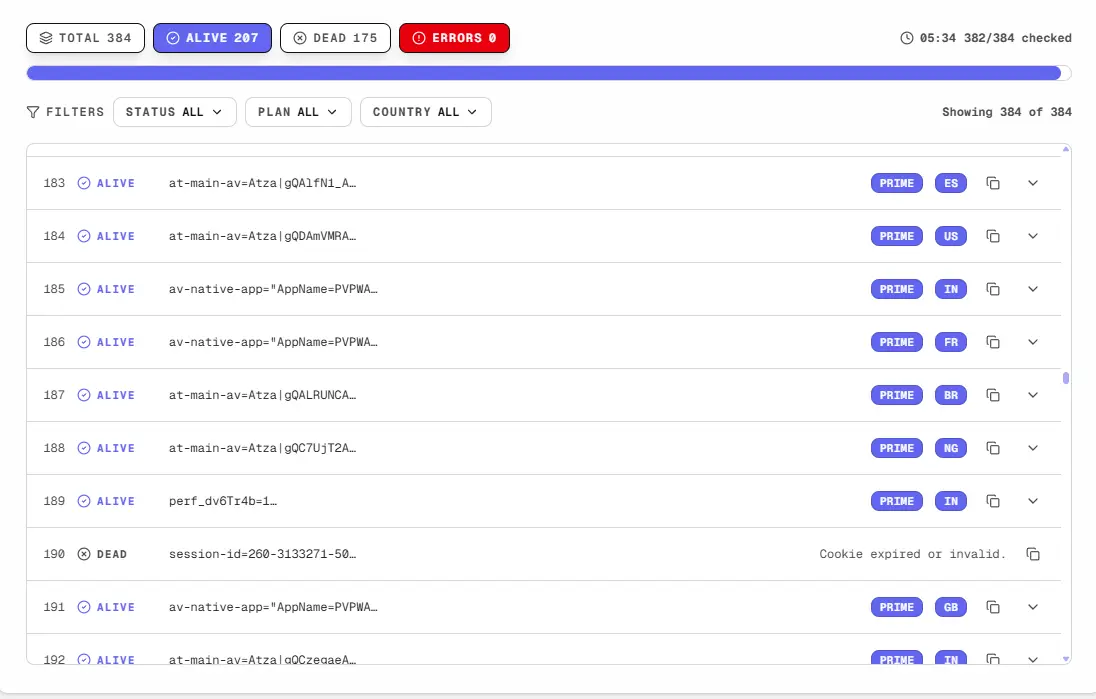Click cookie text 'at-main-av=Atza|gQC7UjT2A…'
The width and height of the screenshot is (1096, 699).
(x=262, y=448)
